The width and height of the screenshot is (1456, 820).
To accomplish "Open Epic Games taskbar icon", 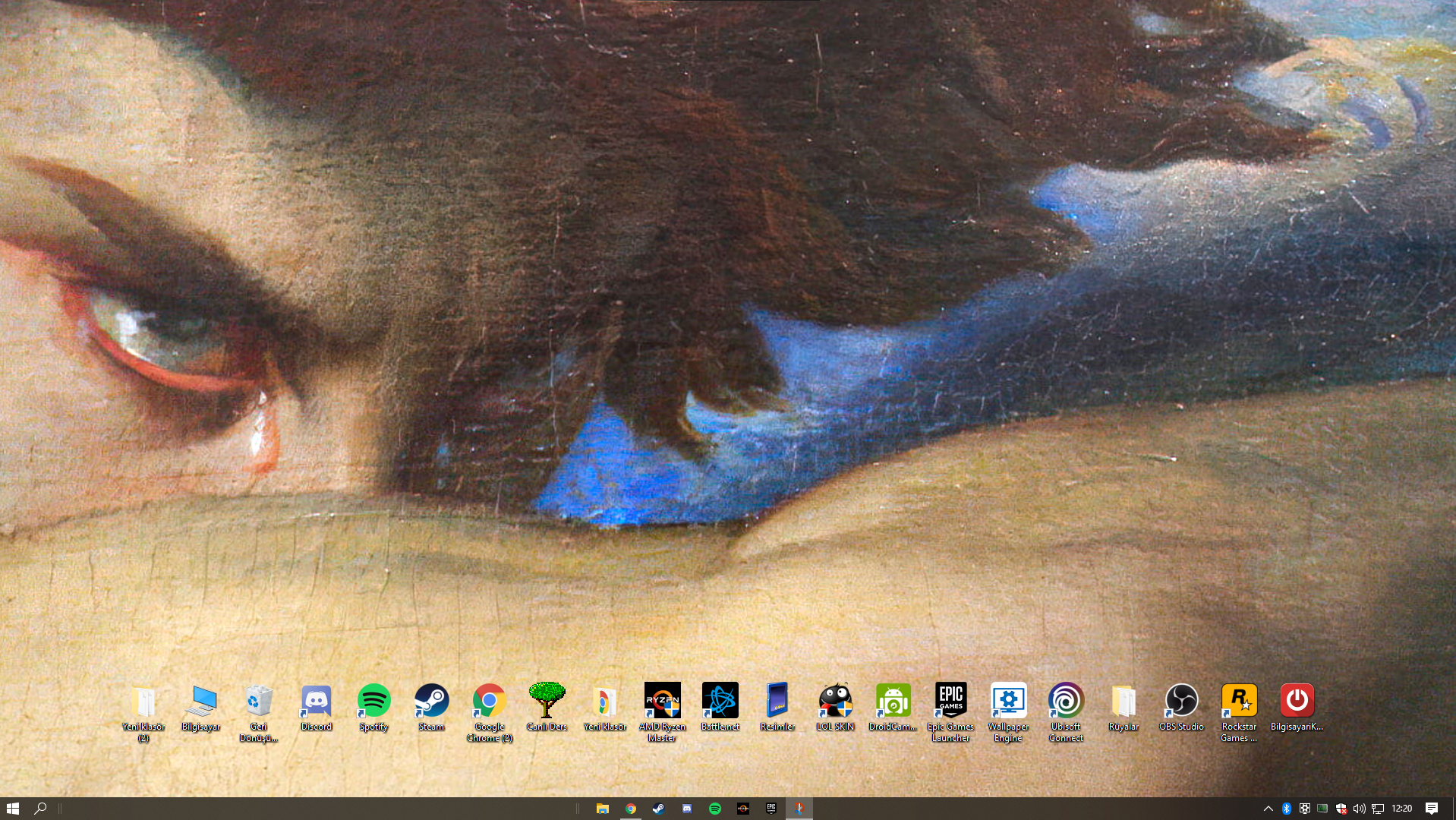I will (771, 809).
